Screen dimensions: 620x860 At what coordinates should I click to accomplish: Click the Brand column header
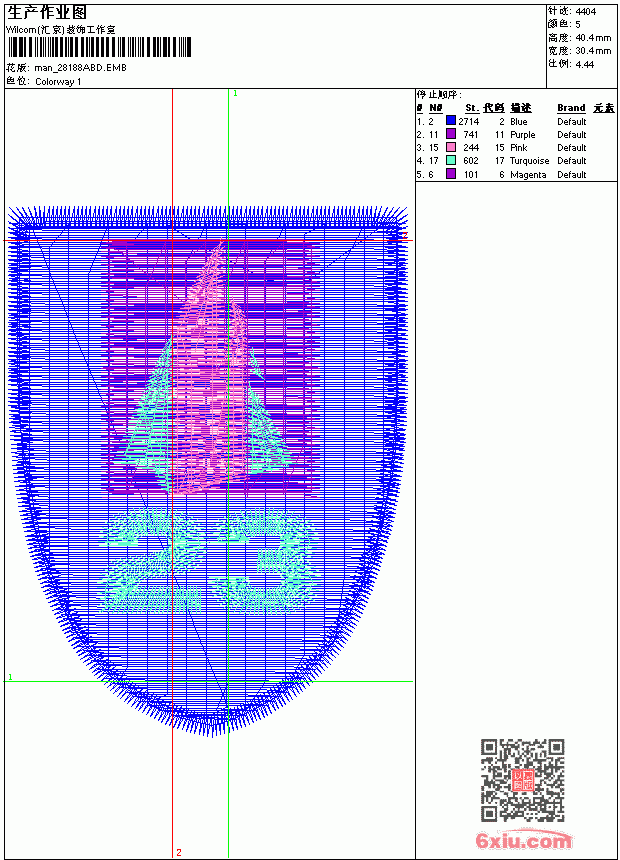tap(571, 108)
